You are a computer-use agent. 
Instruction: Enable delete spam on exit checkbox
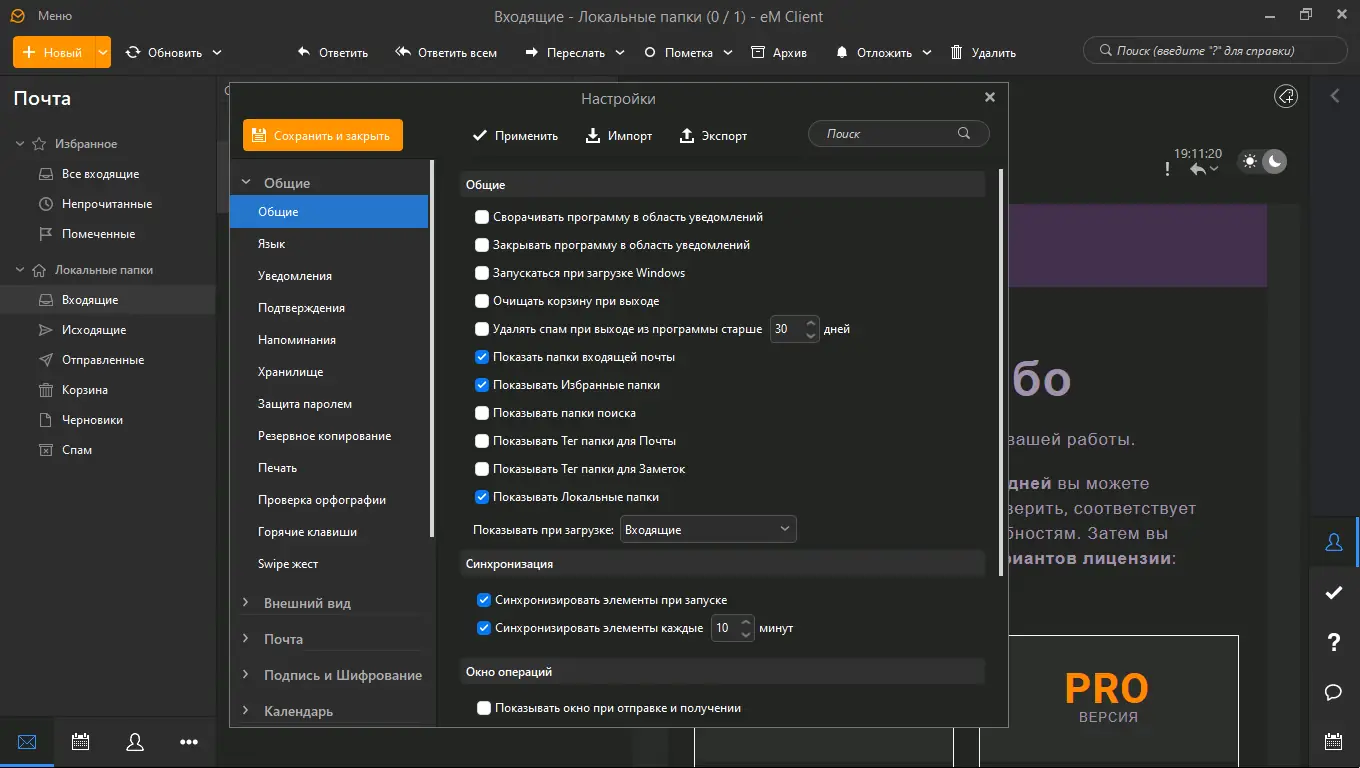click(482, 329)
